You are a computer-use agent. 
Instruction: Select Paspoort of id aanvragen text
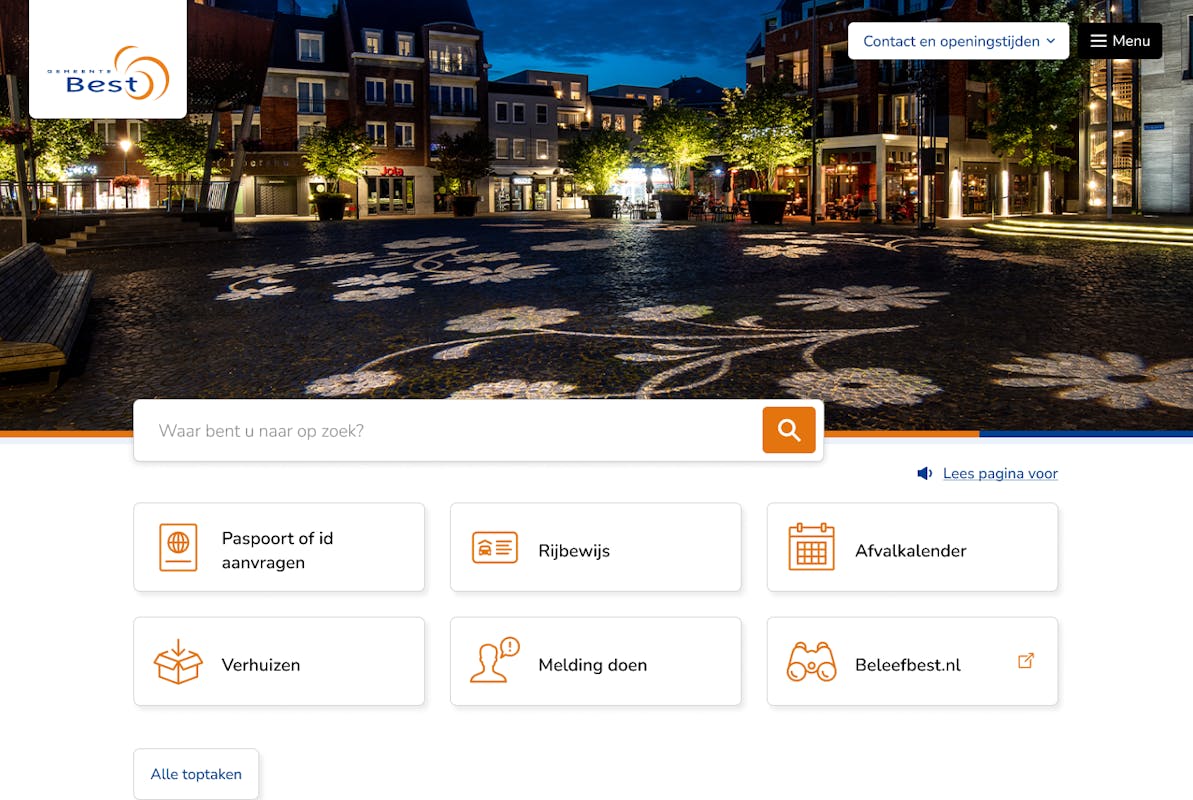277,550
